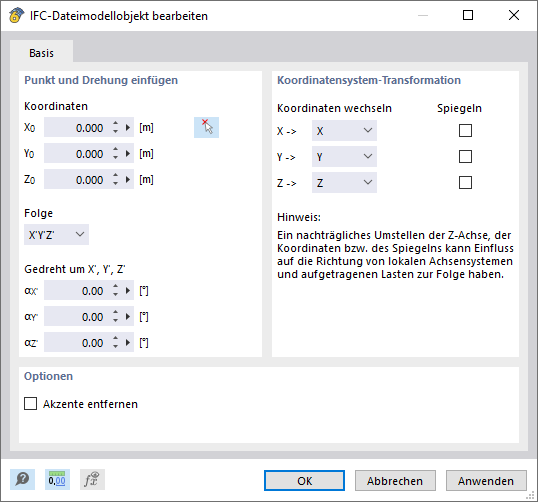Click the units and decimal places icon
Viewport: 538px width, 502px height.
(57, 479)
